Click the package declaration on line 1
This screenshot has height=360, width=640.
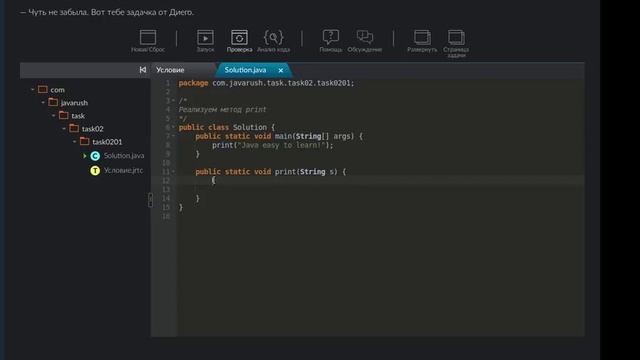point(267,83)
